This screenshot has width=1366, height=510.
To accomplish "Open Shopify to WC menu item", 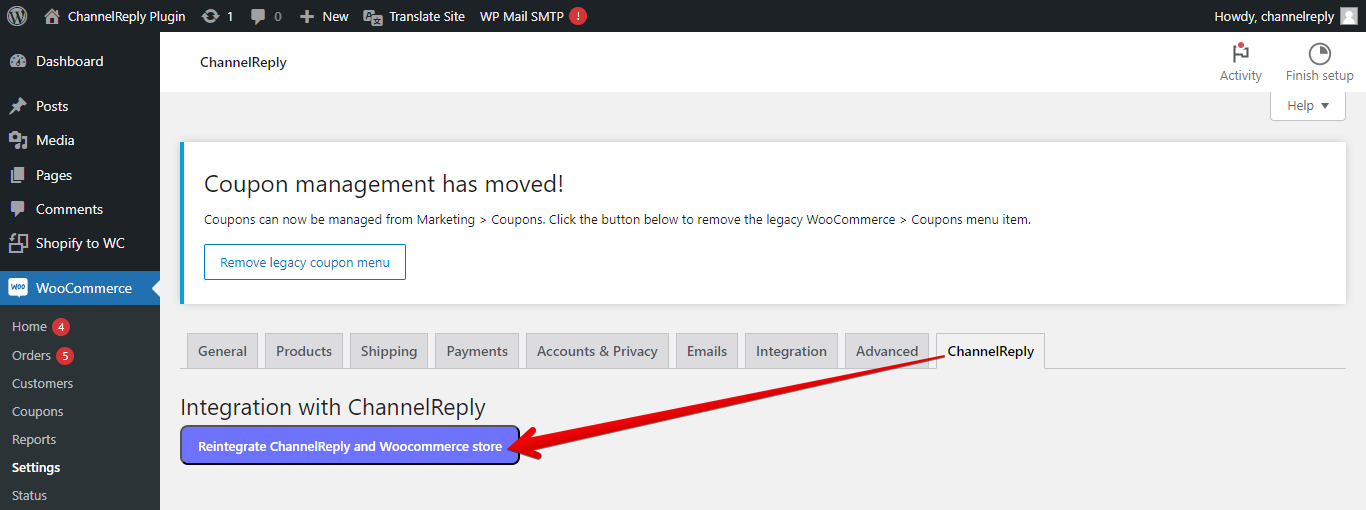I will tap(80, 243).
